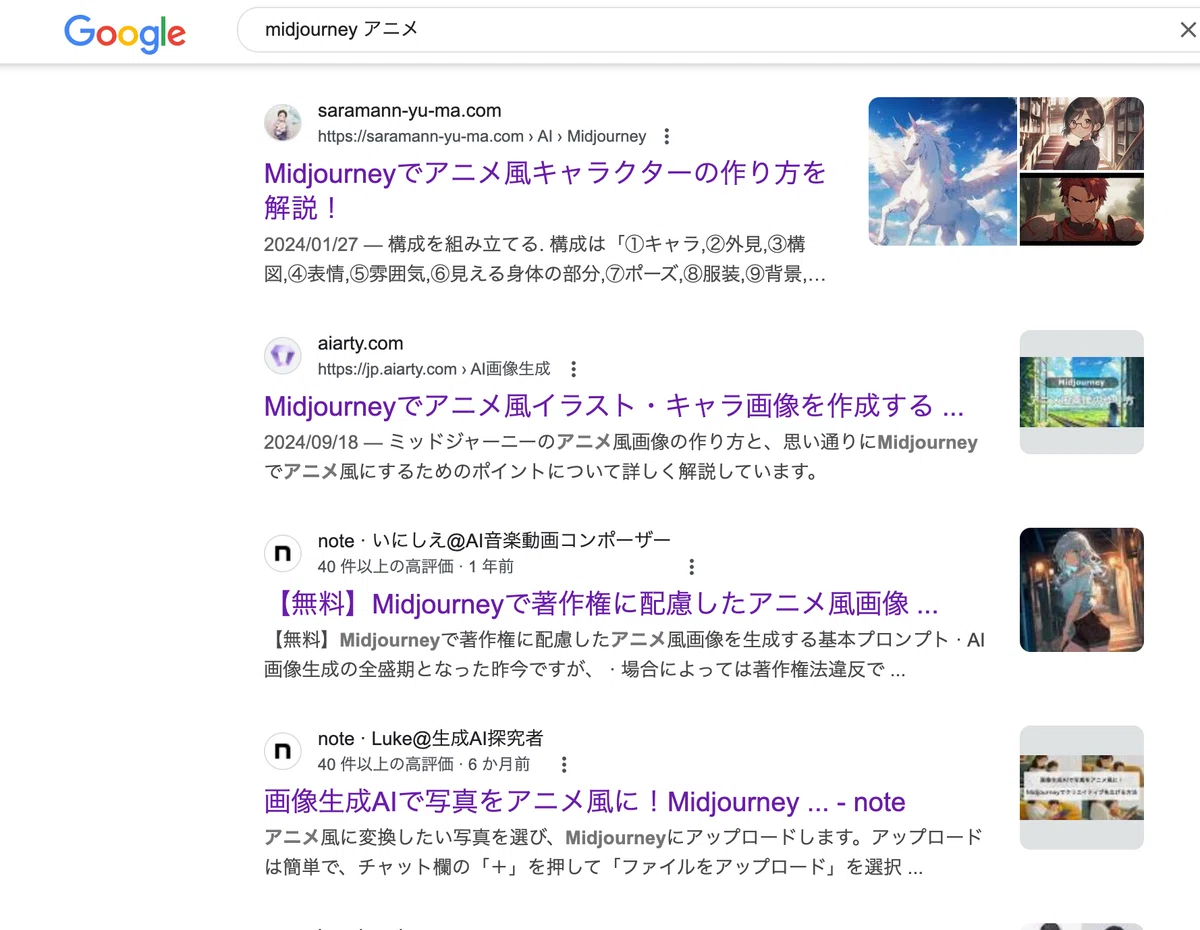Open Midjourneyでアニメ風イラスト・キャラ画像を作成する link

[614, 406]
